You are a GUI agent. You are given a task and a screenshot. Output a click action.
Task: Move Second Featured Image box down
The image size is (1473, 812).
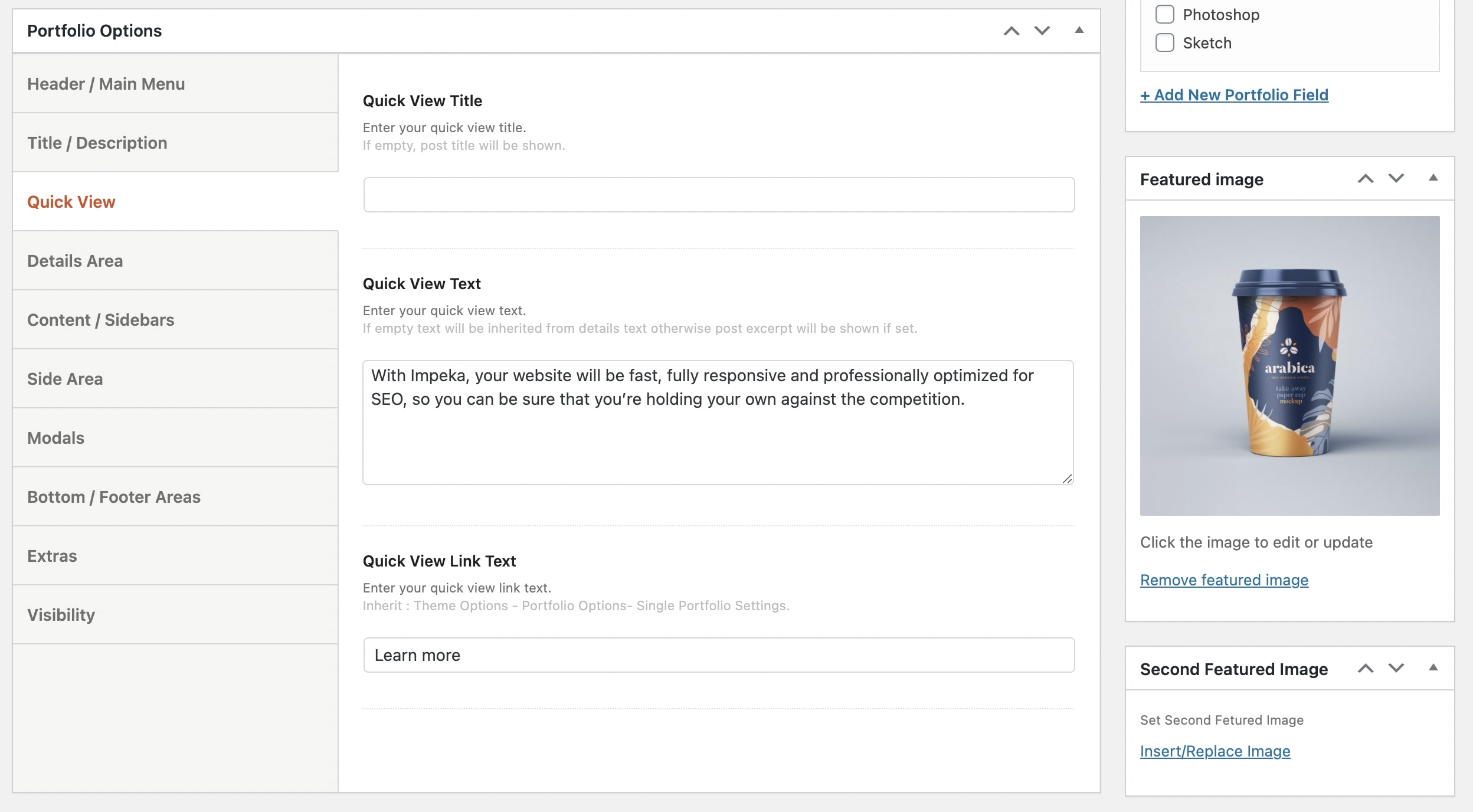pyautogui.click(x=1396, y=668)
